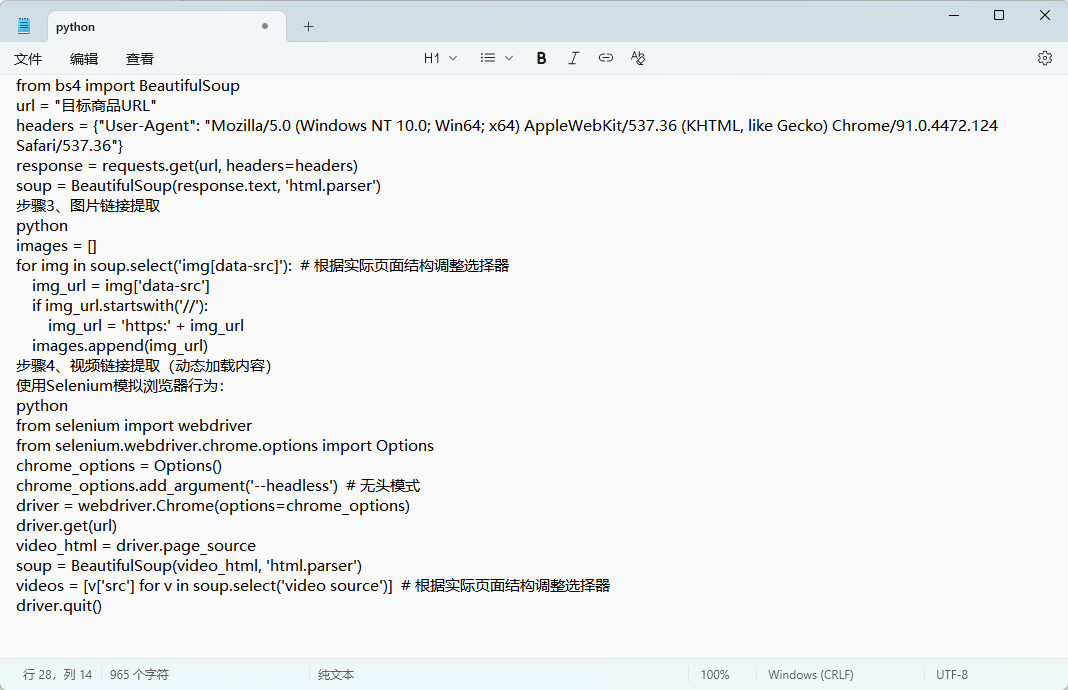Toggle italic formatting
This screenshot has width=1068, height=690.
[x=574, y=58]
